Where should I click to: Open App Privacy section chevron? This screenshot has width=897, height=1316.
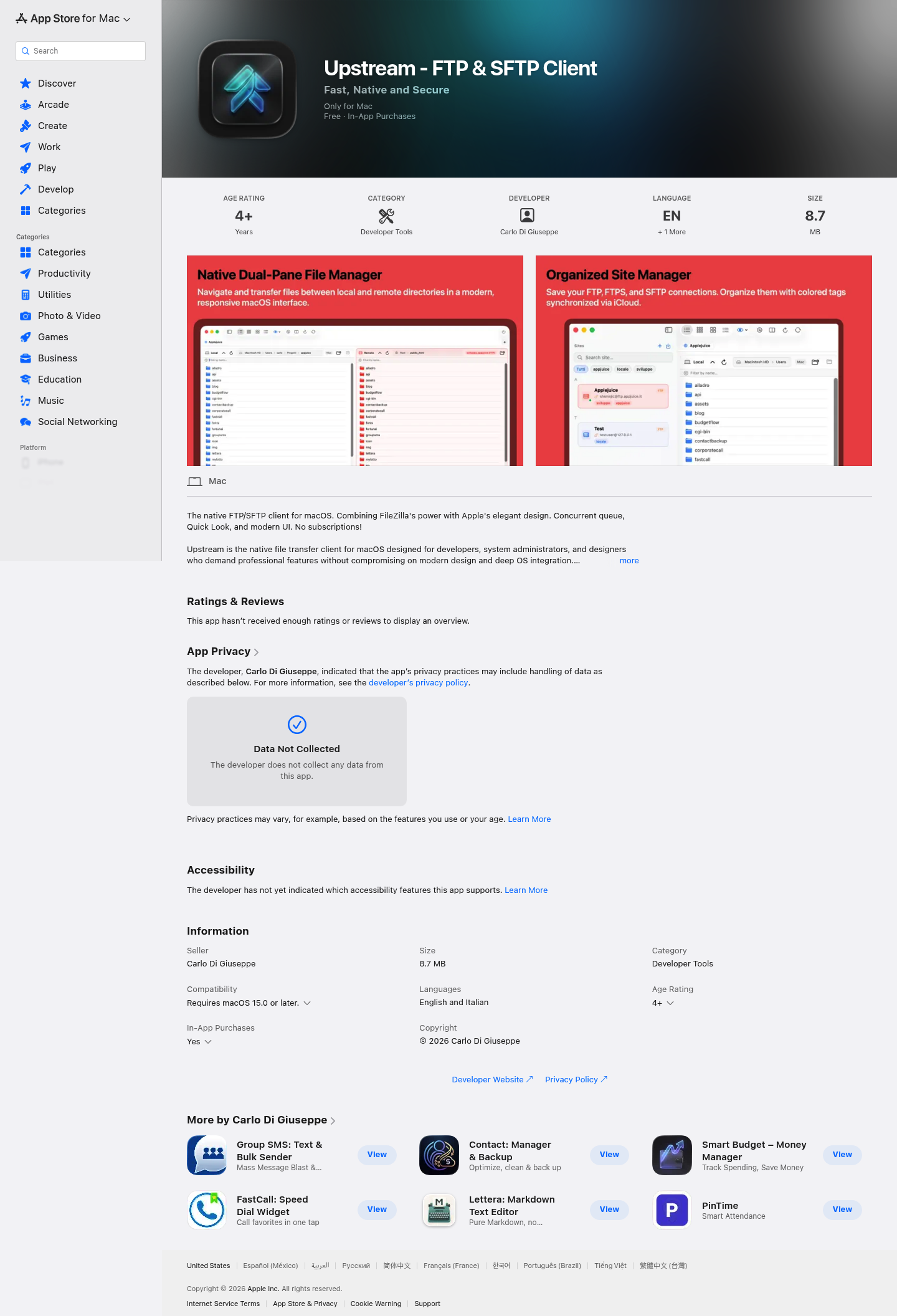tap(256, 652)
